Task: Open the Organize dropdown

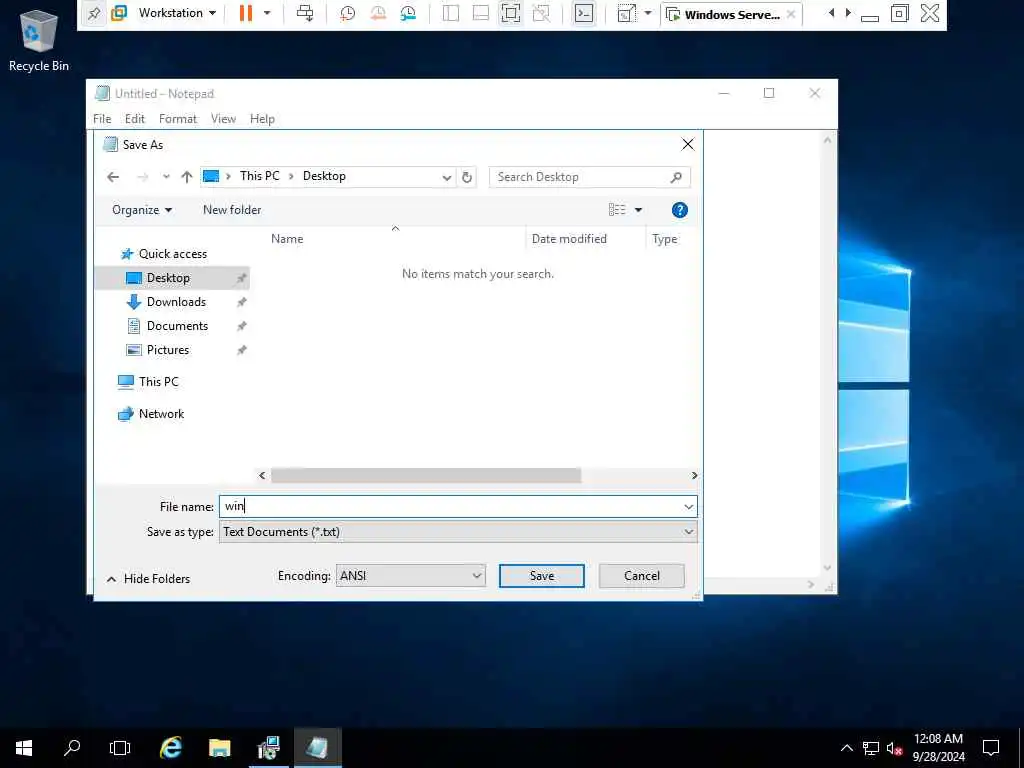Action: pyautogui.click(x=142, y=210)
